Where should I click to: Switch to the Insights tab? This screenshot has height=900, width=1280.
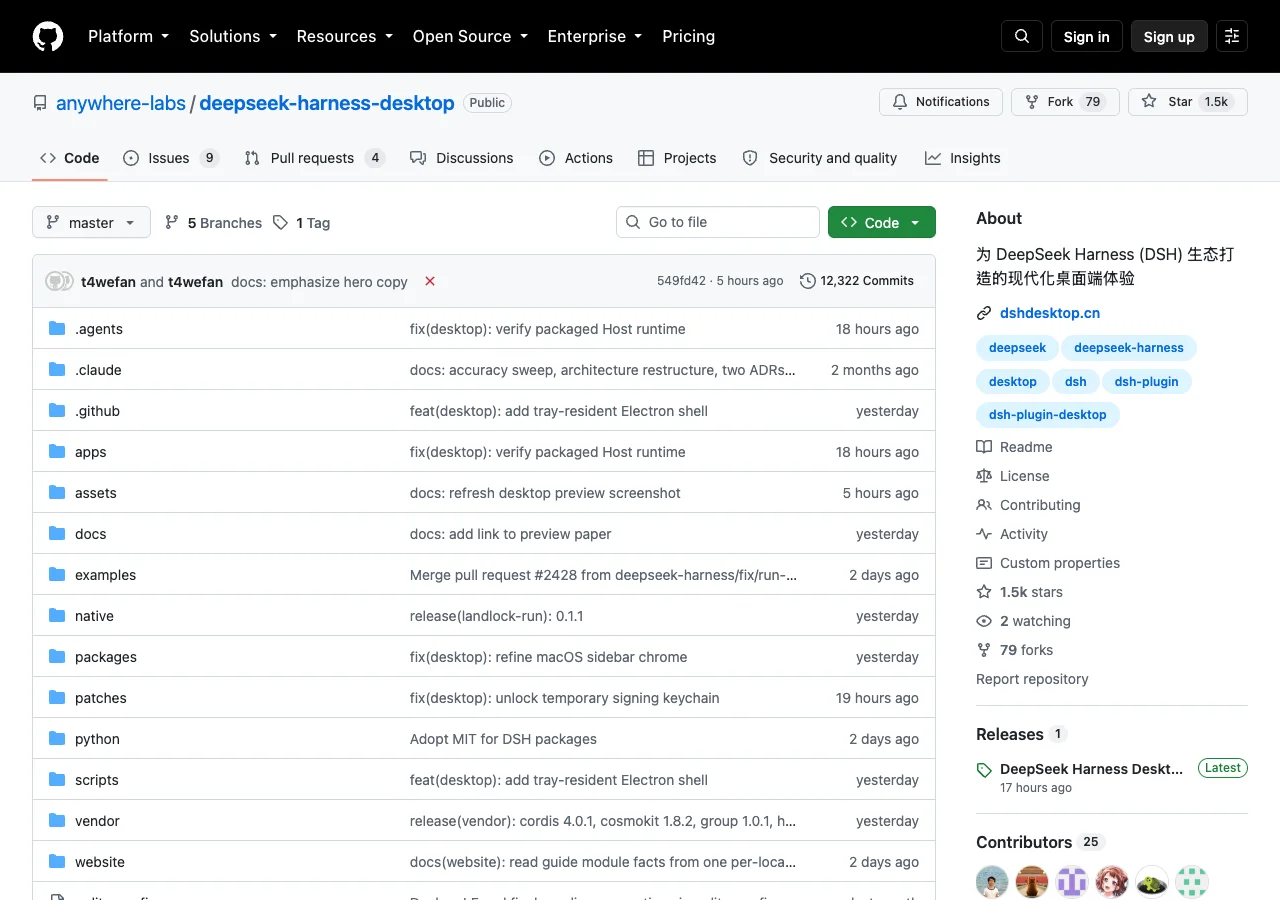pyautogui.click(x=962, y=158)
